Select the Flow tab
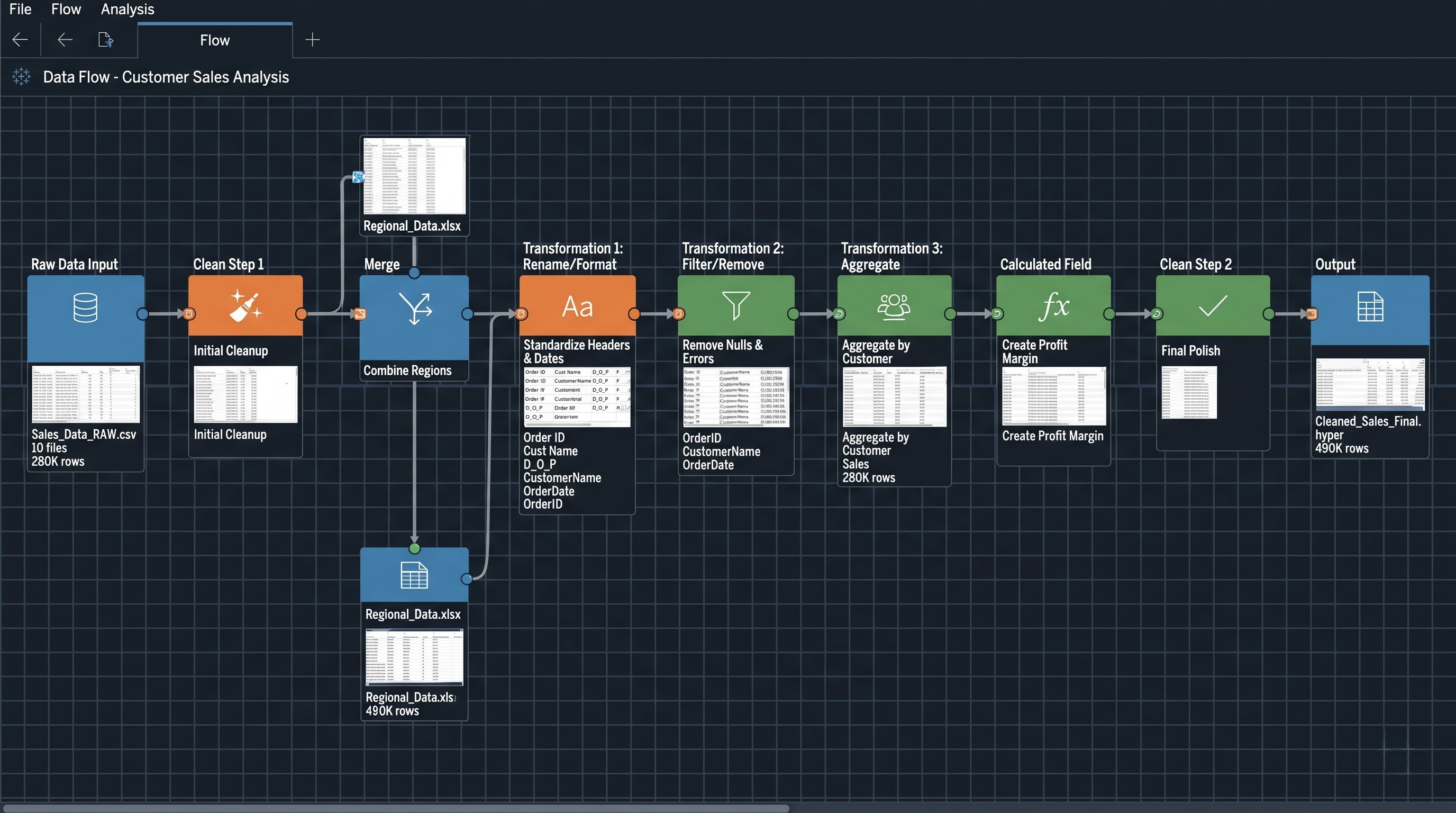This screenshot has width=1456, height=813. point(215,40)
